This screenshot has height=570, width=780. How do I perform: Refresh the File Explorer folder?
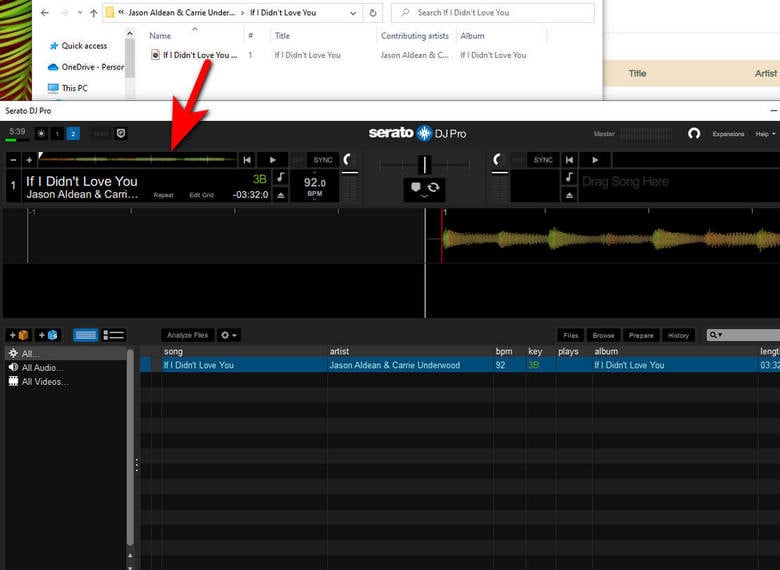[x=373, y=13]
